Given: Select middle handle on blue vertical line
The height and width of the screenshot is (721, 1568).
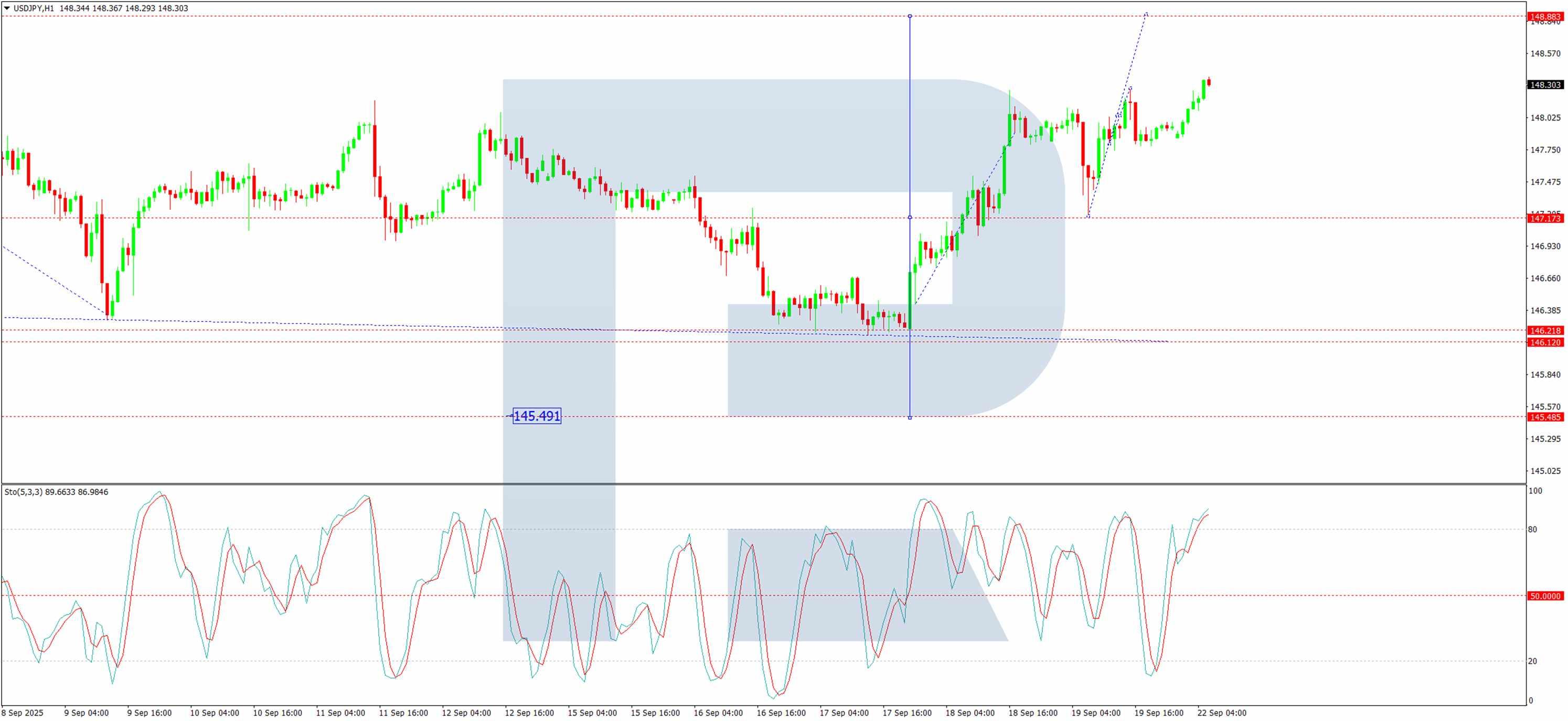Looking at the screenshot, I should pos(910,217).
